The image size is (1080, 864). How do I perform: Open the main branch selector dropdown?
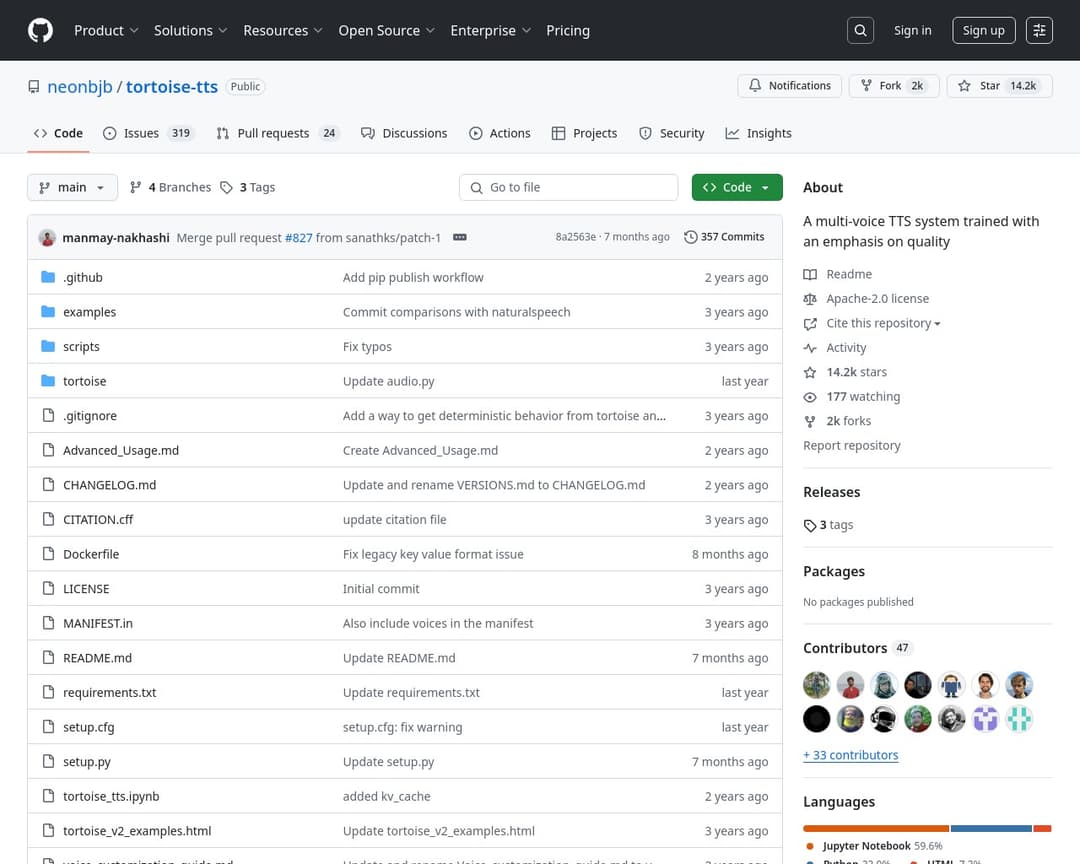72,187
